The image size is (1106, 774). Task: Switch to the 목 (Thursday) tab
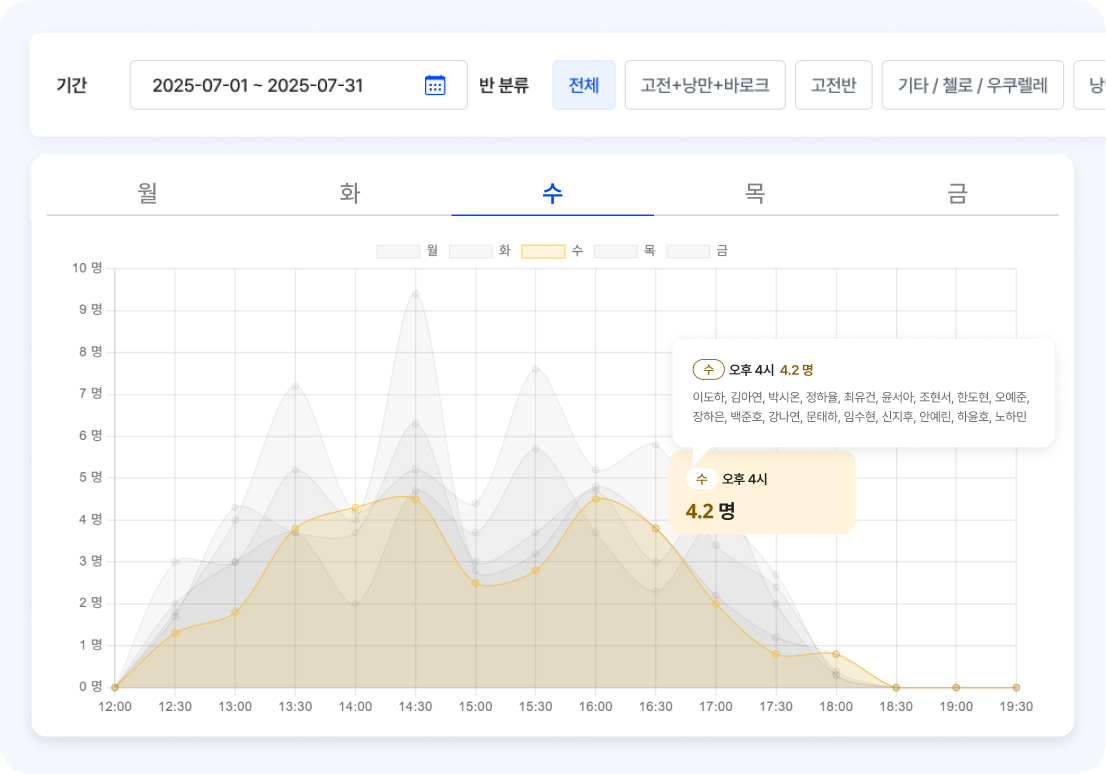754,193
